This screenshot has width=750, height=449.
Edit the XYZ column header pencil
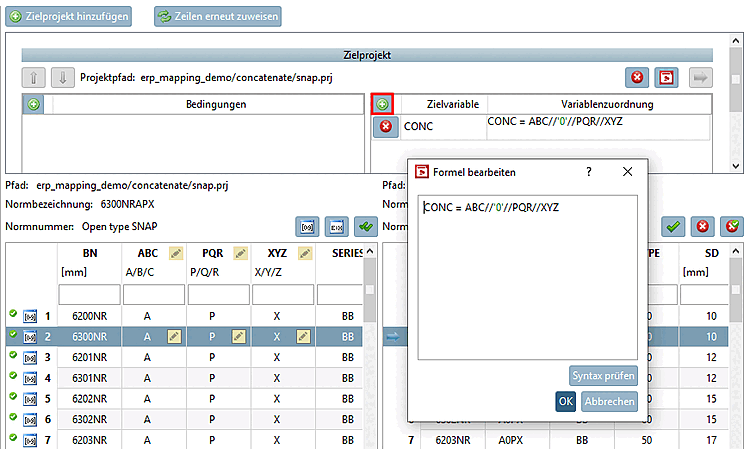tap(305, 253)
